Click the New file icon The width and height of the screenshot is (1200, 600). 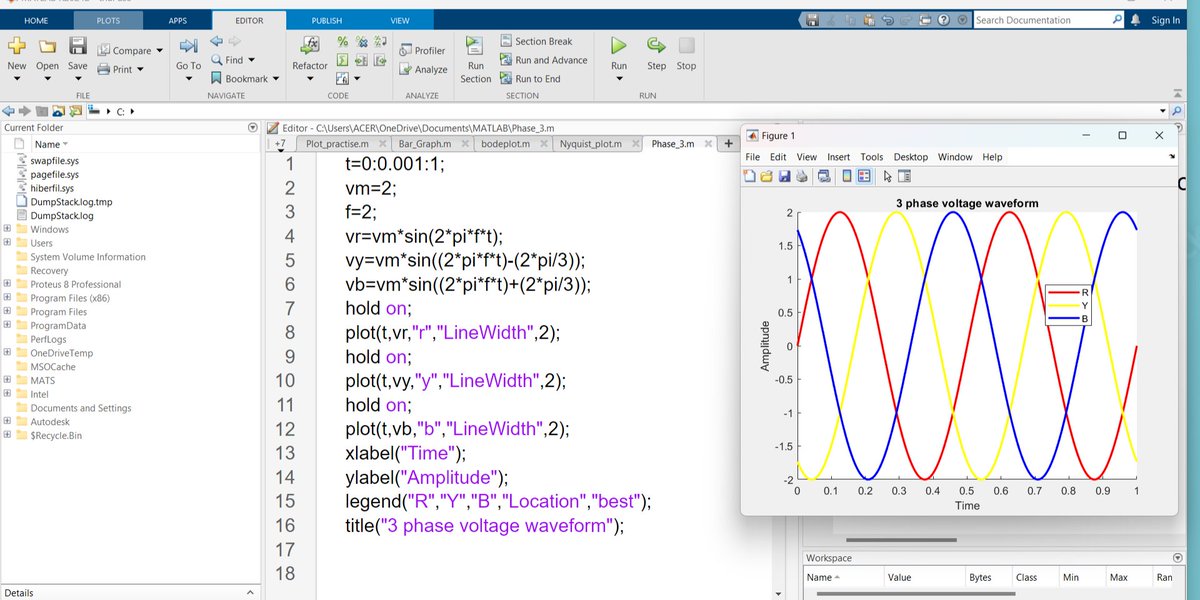click(17, 46)
